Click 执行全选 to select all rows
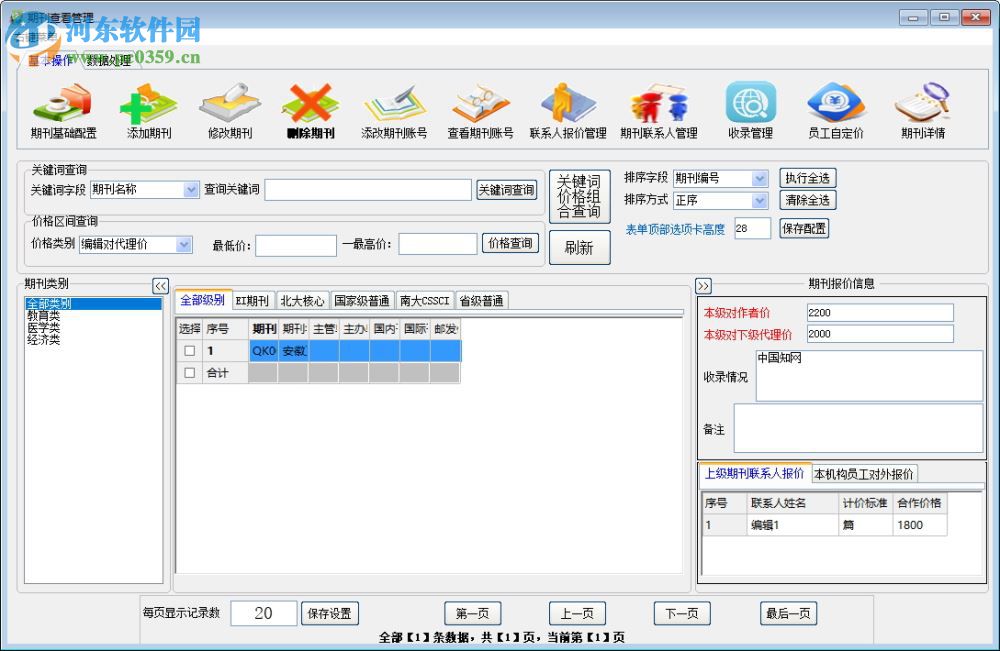The height and width of the screenshot is (651, 1000). point(806,177)
